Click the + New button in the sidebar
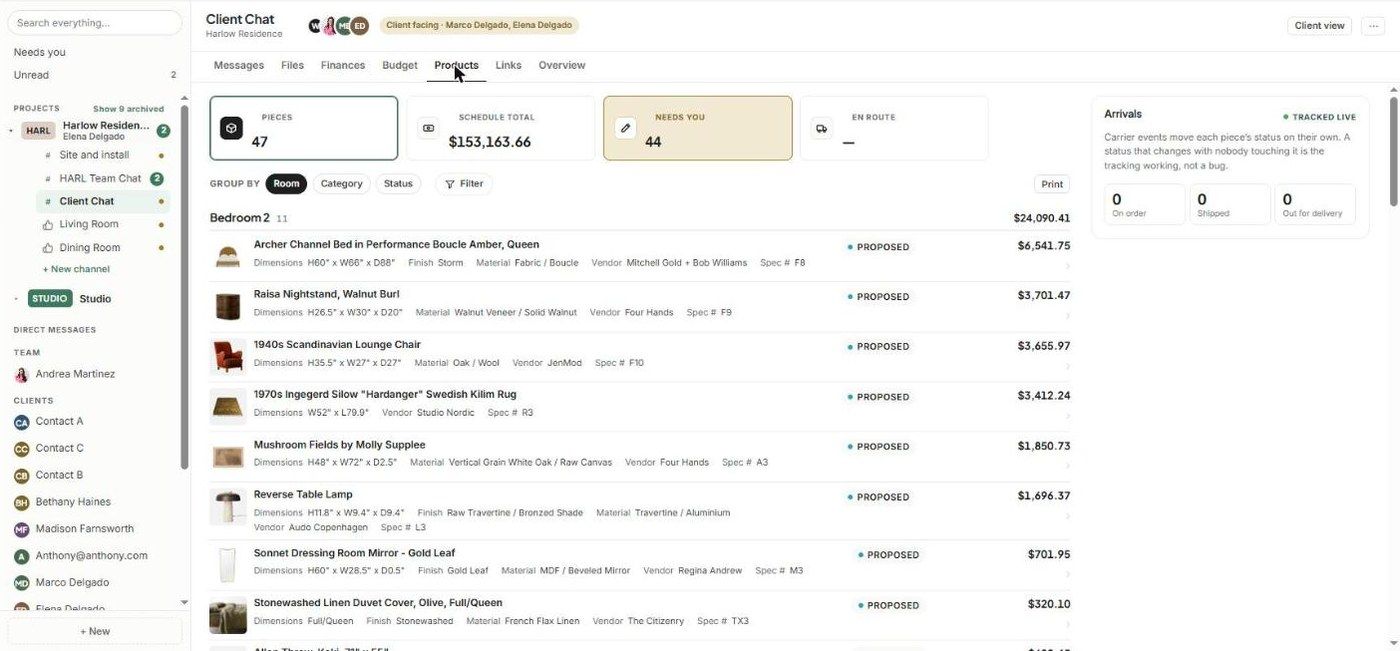 click(x=95, y=631)
